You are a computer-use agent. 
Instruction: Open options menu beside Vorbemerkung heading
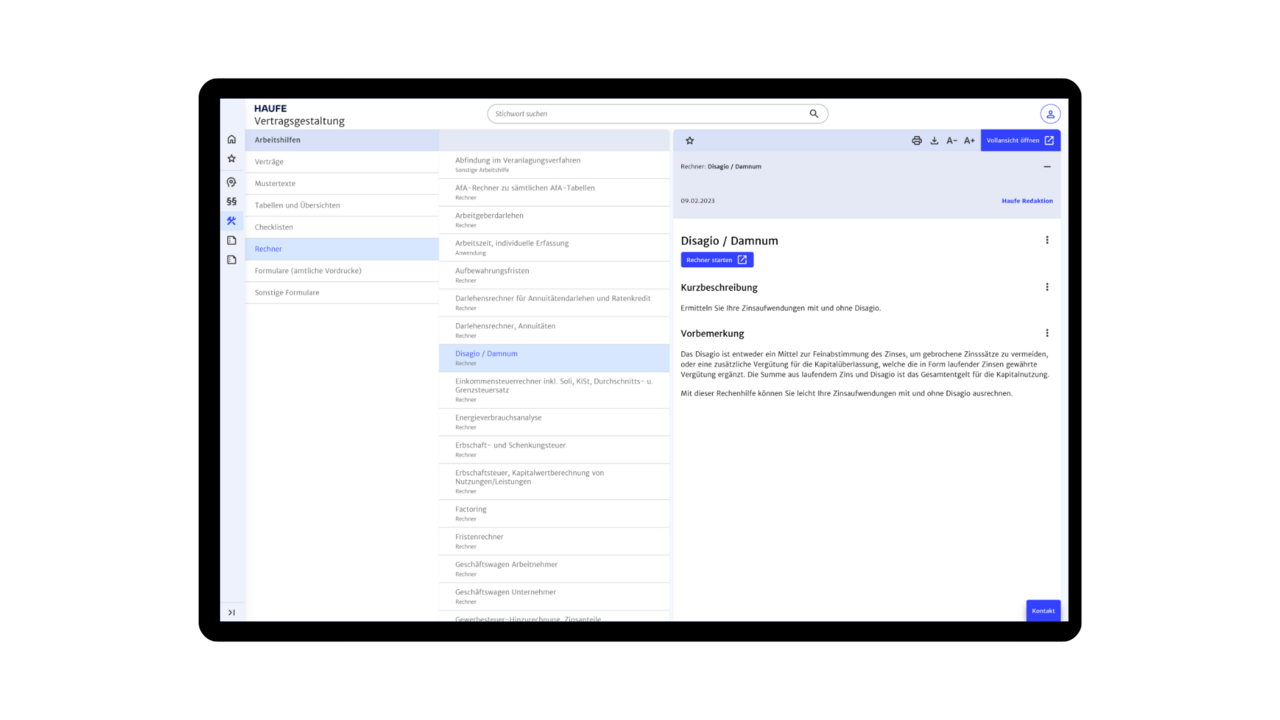[1047, 333]
